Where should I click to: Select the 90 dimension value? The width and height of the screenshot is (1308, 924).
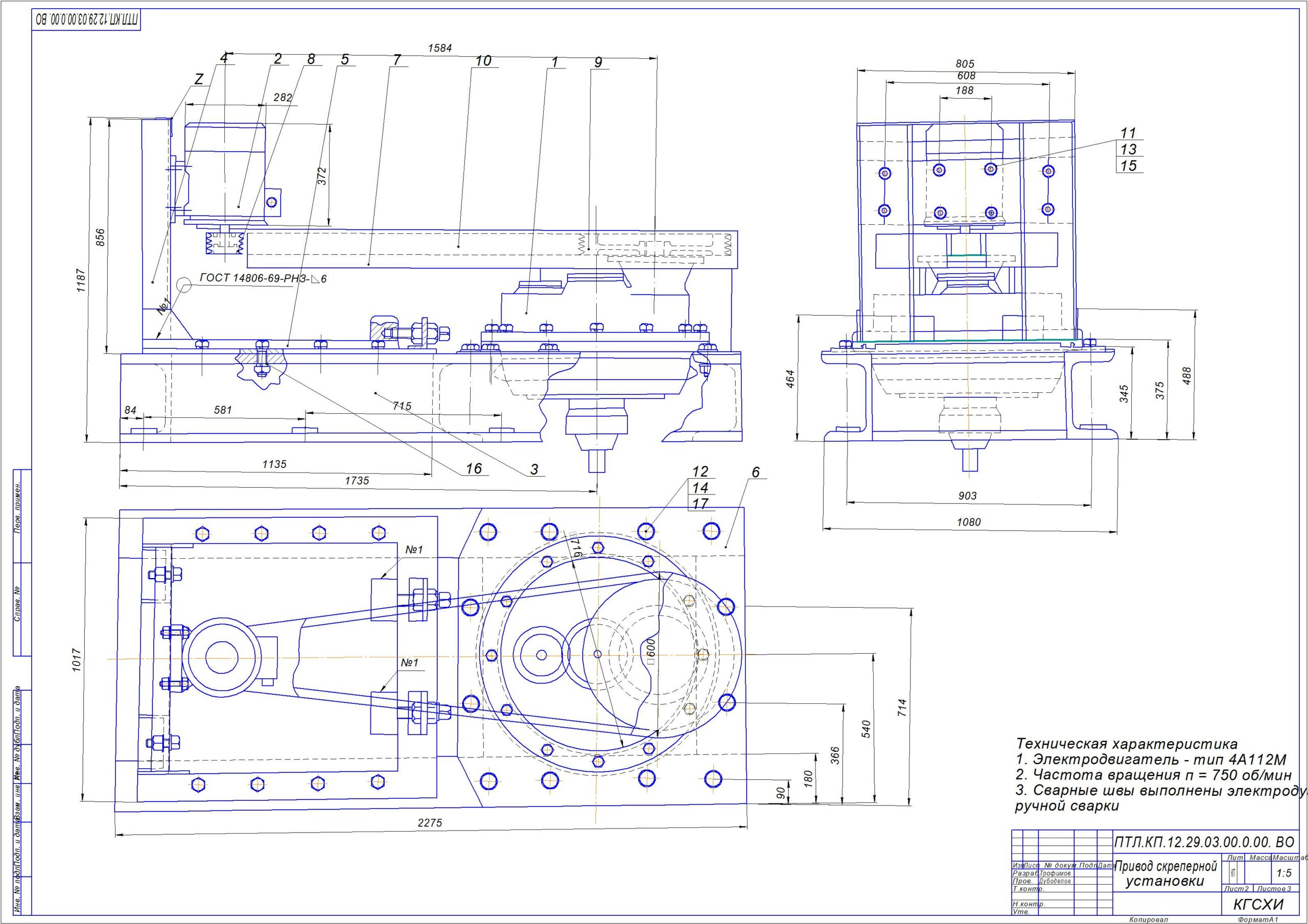(x=782, y=792)
